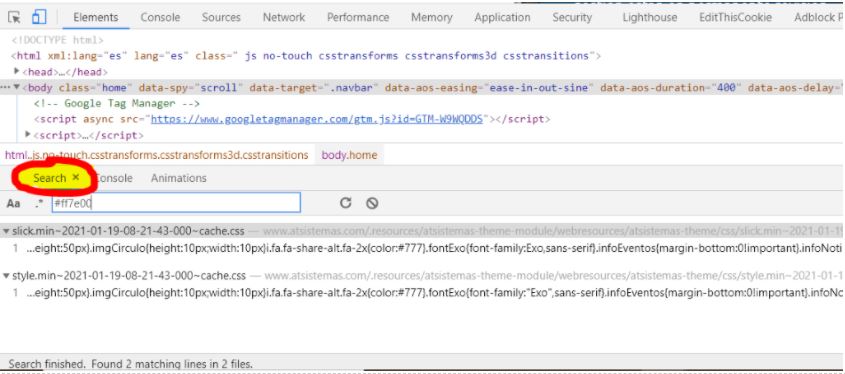Toggle the device toolbar icon
Viewport: 845px width, 374px height.
39,17
